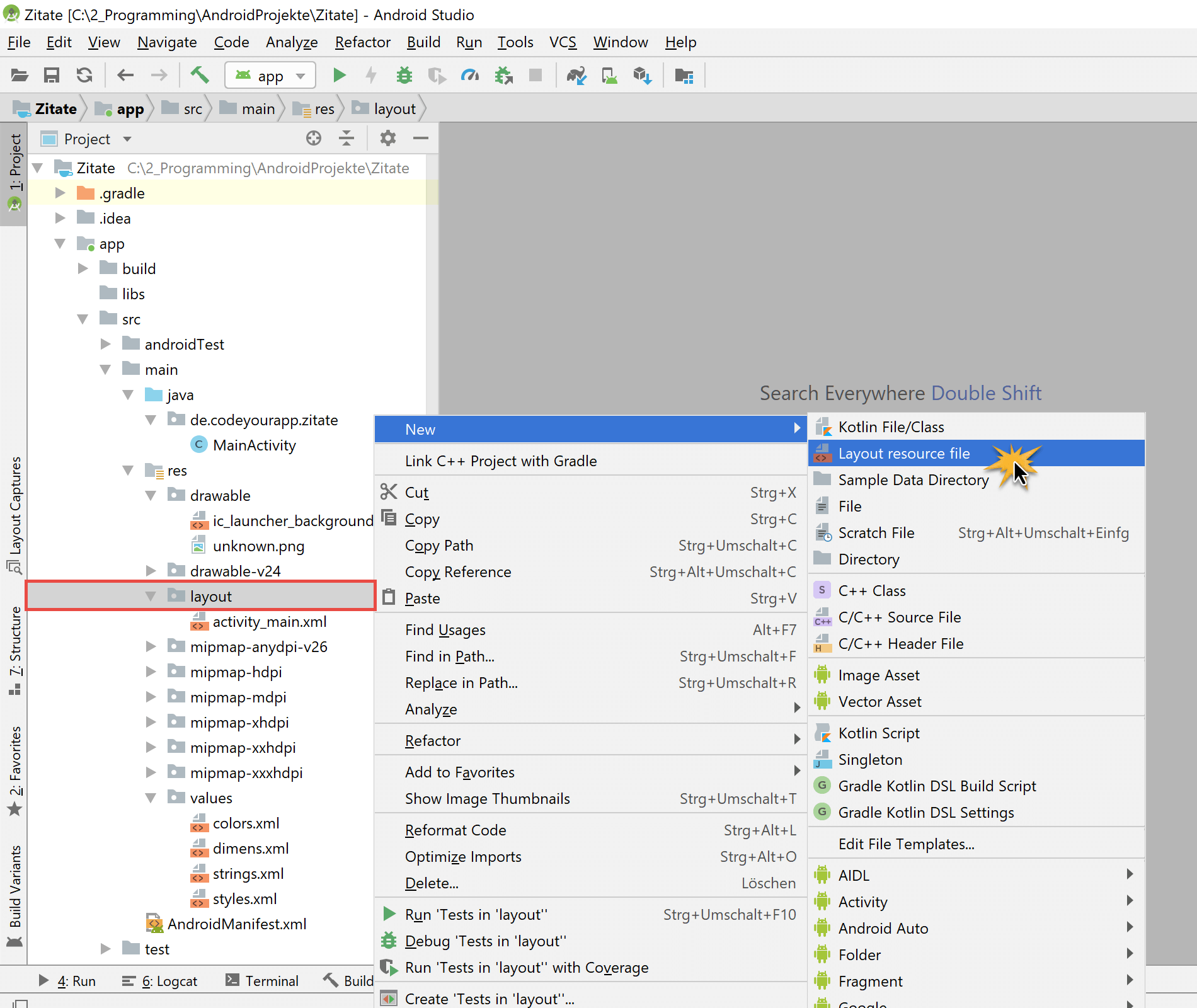1197x1008 pixels.
Task: Select Layout resource file in New submenu
Action: coord(976,453)
